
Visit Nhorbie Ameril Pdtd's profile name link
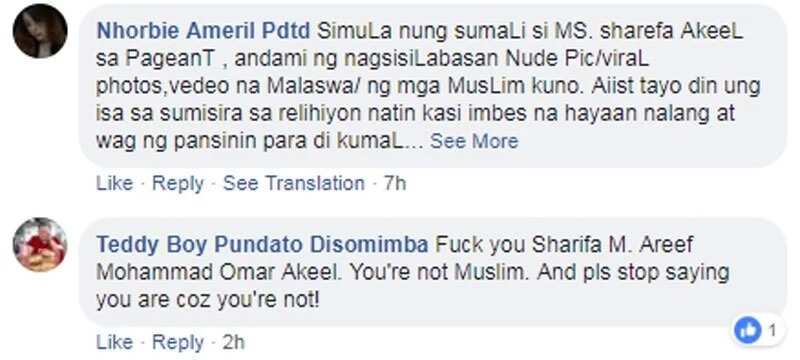click(x=203, y=32)
